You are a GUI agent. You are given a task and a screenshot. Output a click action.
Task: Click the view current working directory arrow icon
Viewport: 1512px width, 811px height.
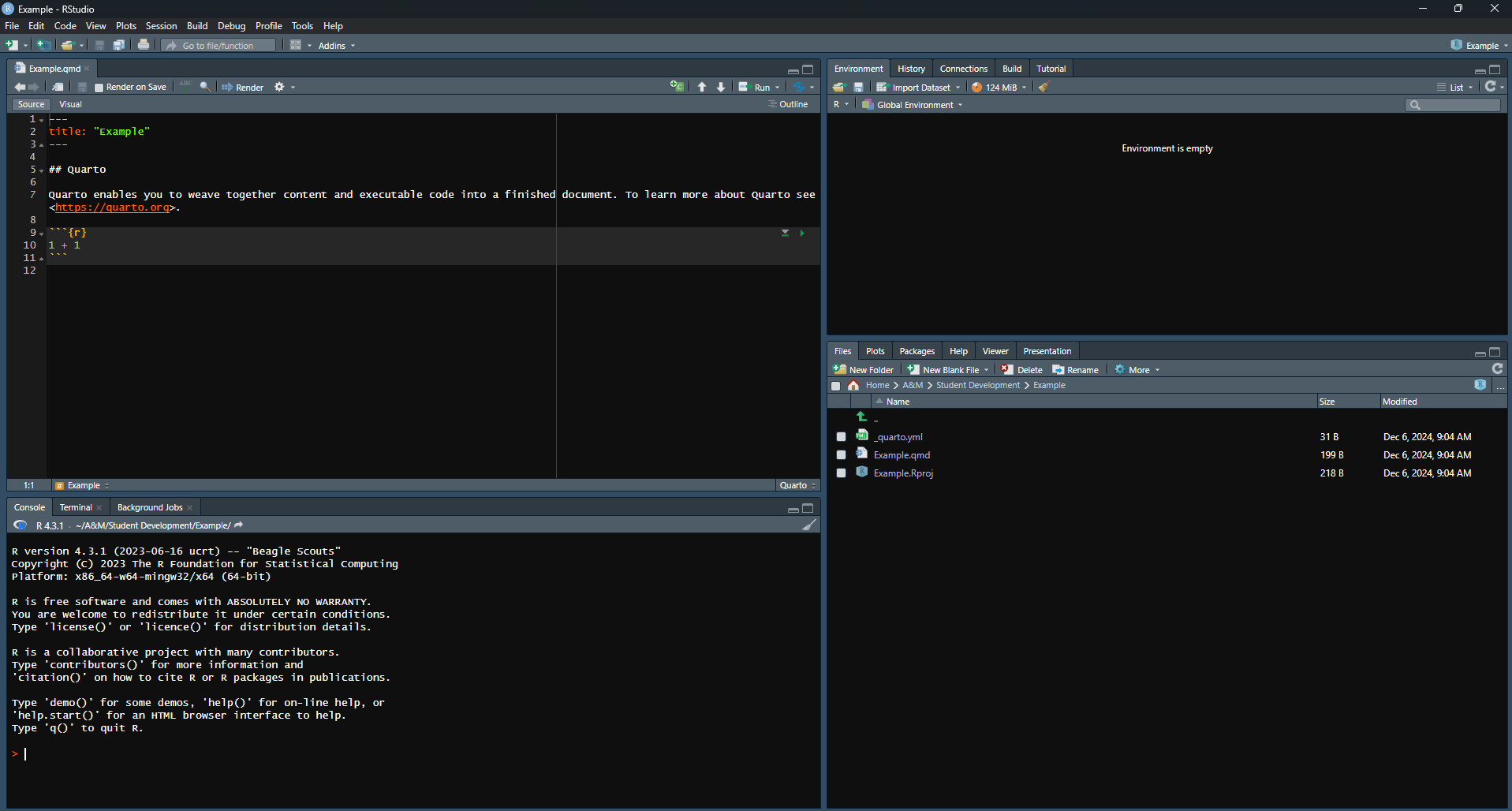[x=239, y=525]
